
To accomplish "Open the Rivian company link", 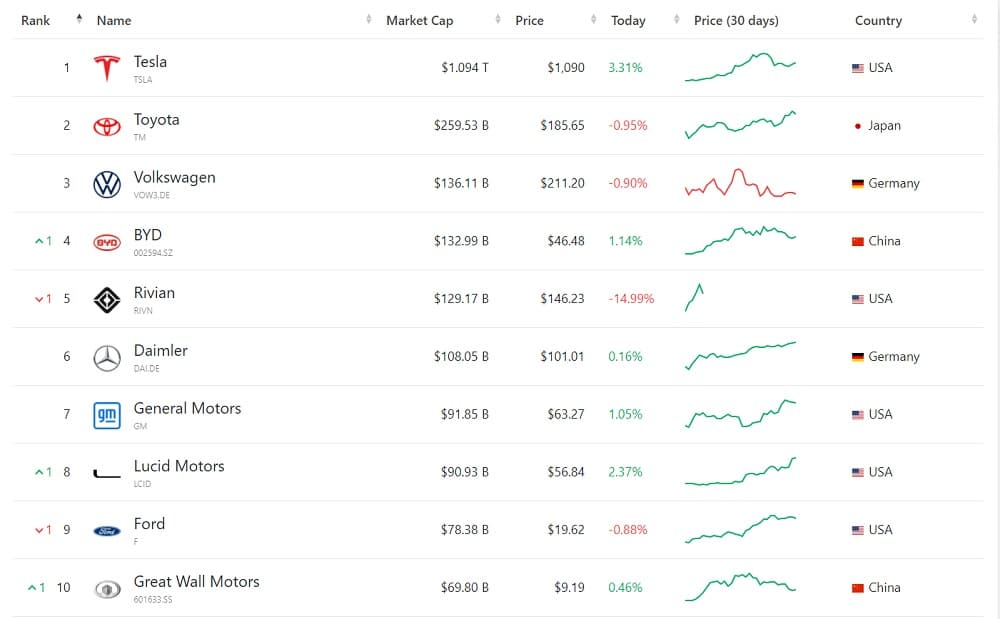I will click(154, 293).
